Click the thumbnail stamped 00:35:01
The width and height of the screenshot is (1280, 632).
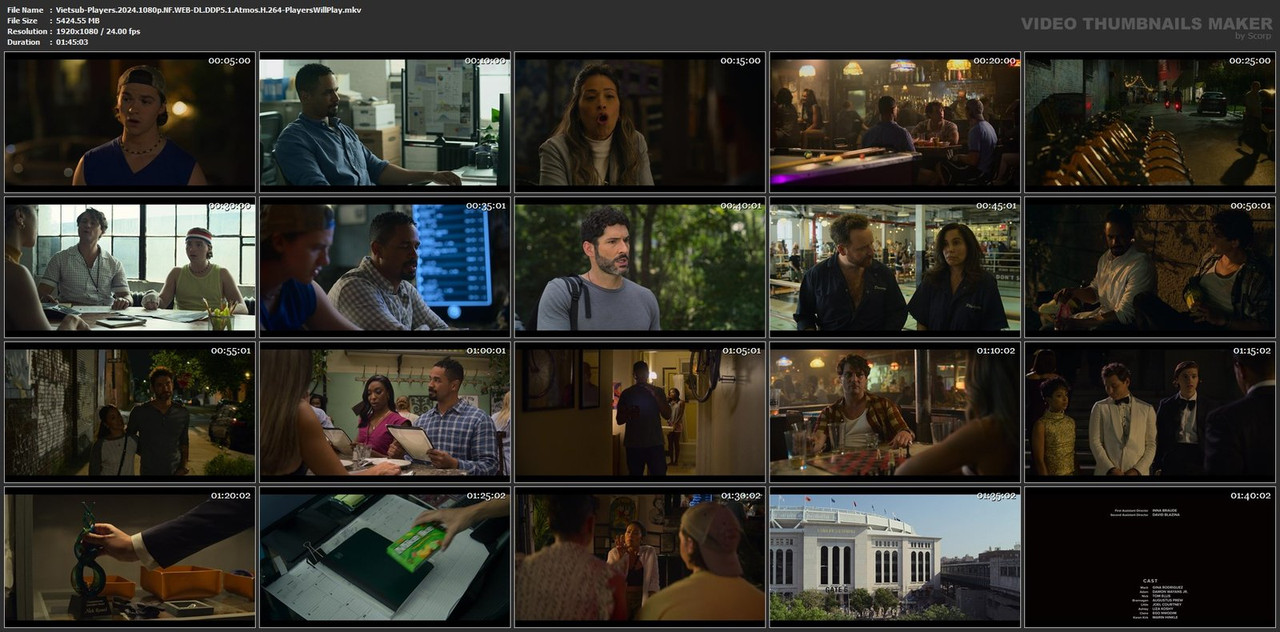click(x=385, y=266)
